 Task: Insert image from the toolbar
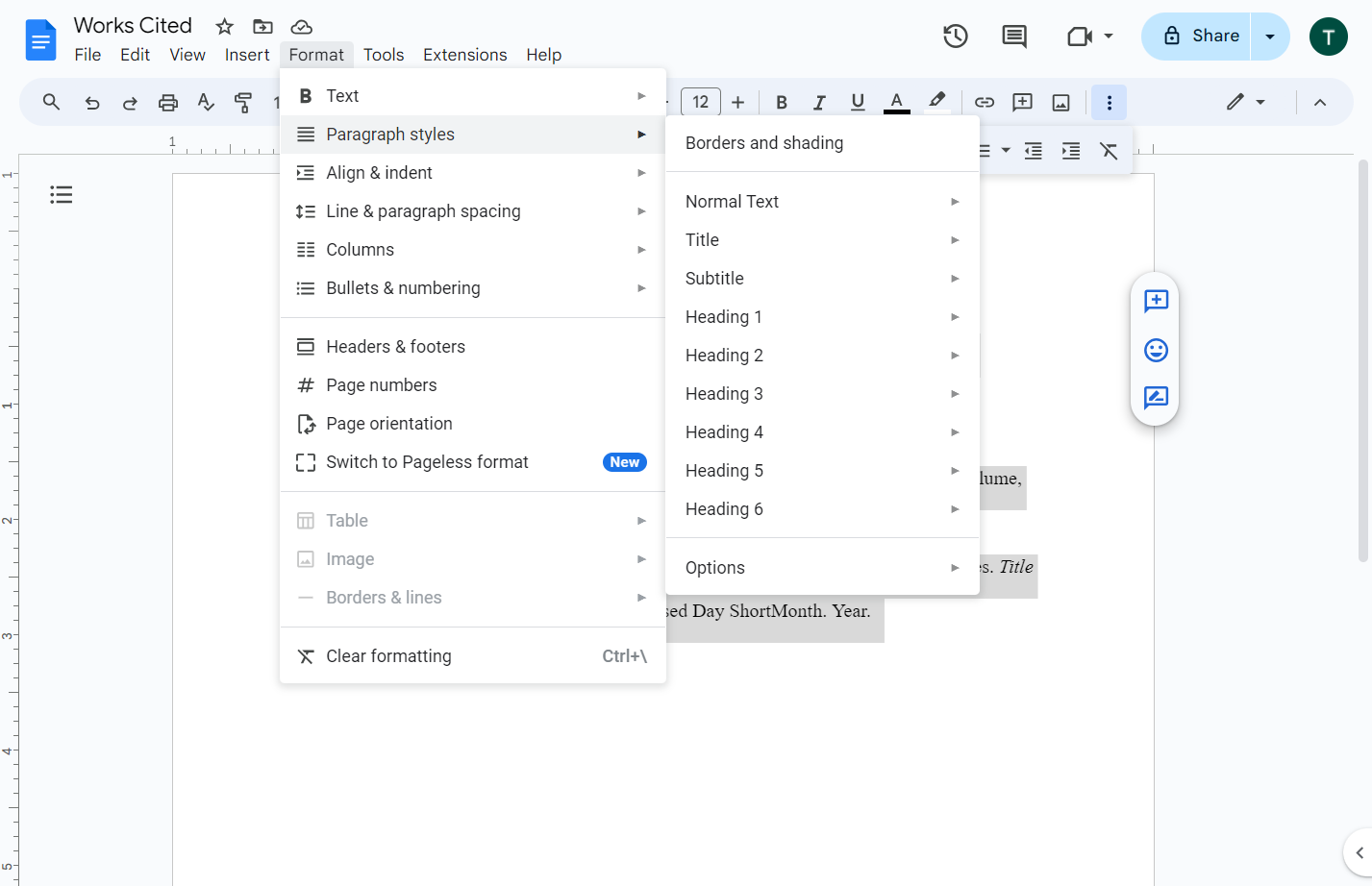click(x=1061, y=102)
